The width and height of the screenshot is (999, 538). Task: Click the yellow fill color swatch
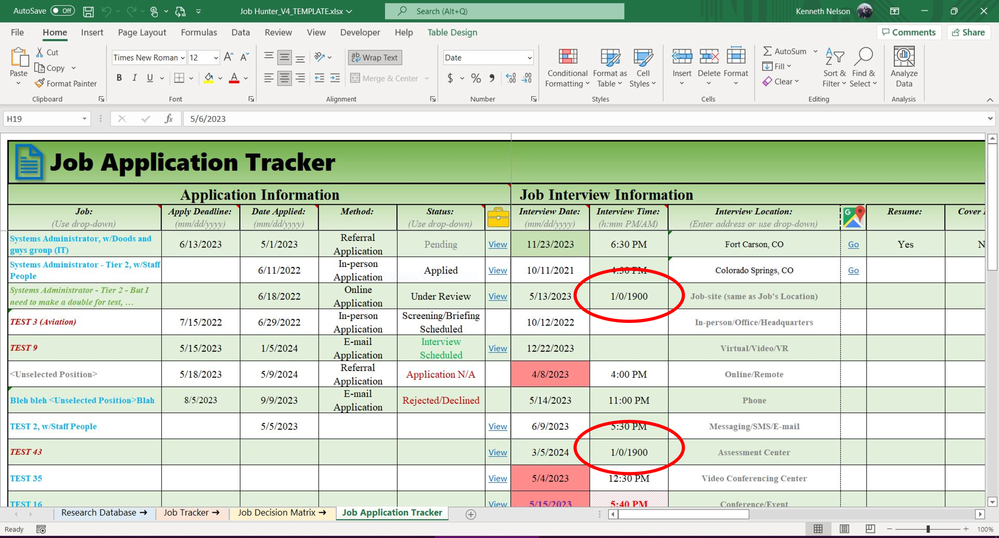click(208, 78)
